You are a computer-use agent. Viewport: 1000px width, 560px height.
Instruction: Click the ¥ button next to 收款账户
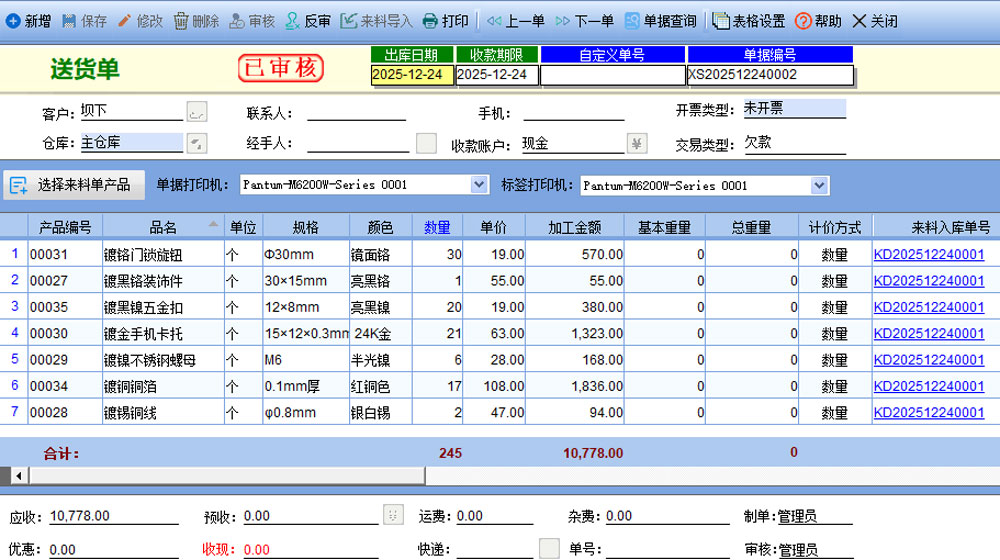(x=637, y=143)
